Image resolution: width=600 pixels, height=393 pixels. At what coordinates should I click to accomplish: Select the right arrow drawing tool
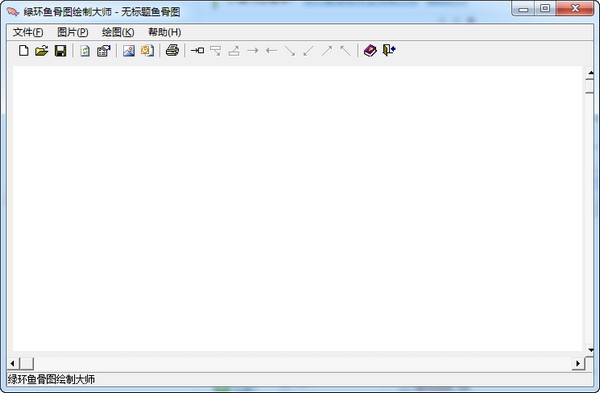click(x=253, y=51)
